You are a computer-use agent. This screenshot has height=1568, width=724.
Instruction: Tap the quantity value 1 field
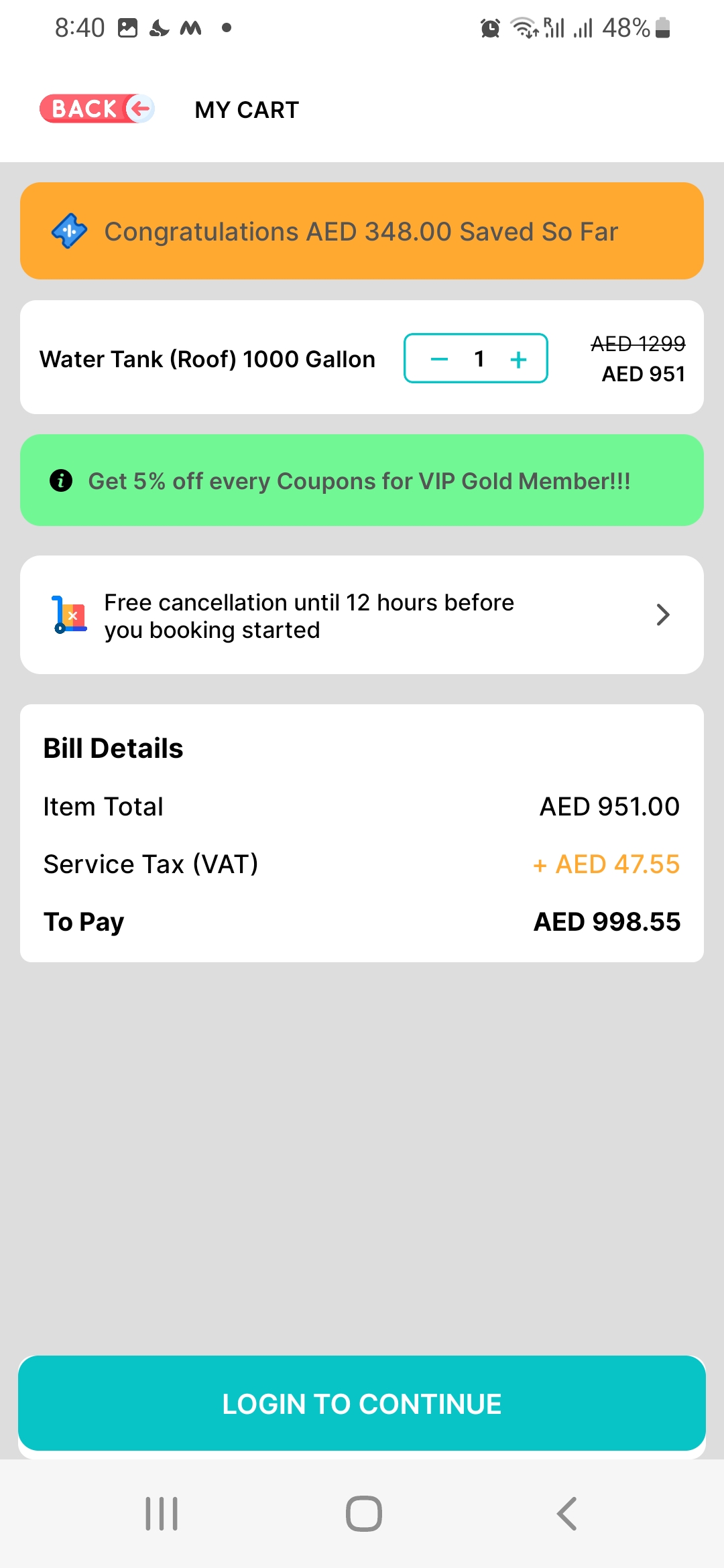point(479,359)
